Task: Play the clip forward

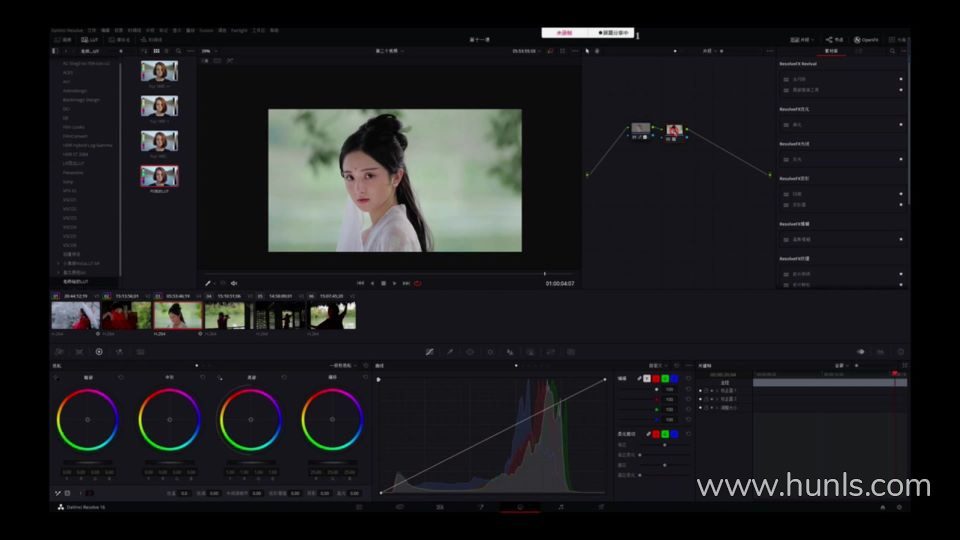Action: point(394,283)
